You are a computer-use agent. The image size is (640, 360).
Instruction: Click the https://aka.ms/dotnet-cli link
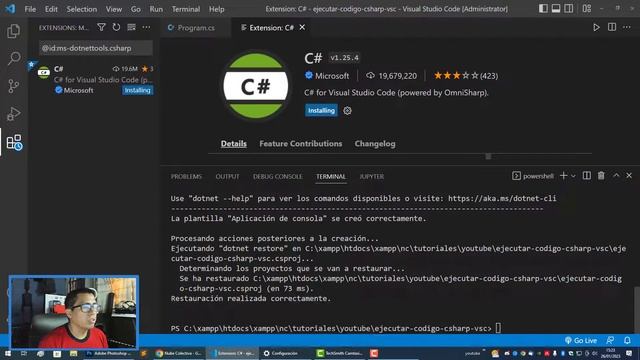pyautogui.click(x=502, y=198)
